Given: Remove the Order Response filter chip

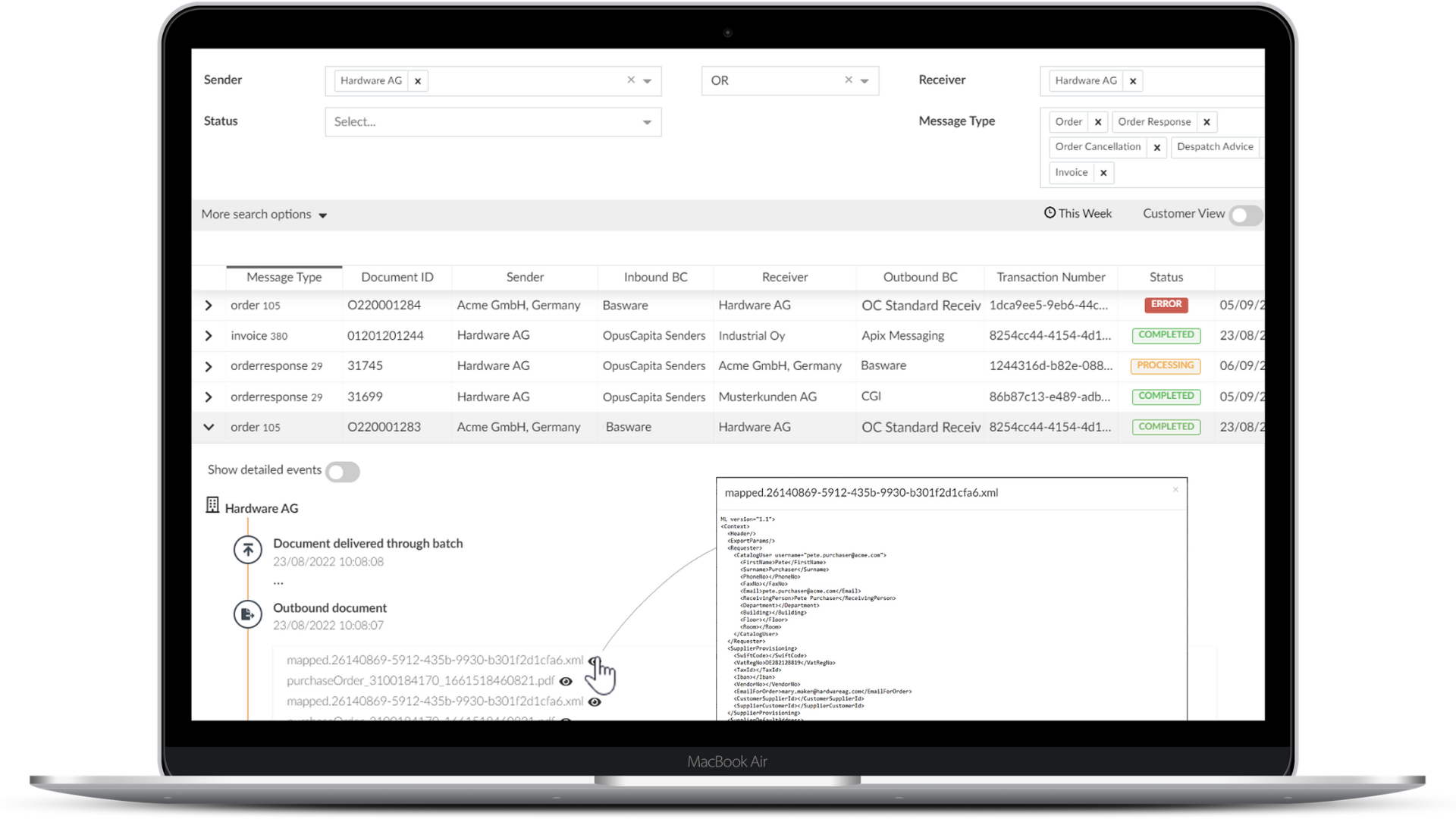Looking at the screenshot, I should (1207, 121).
